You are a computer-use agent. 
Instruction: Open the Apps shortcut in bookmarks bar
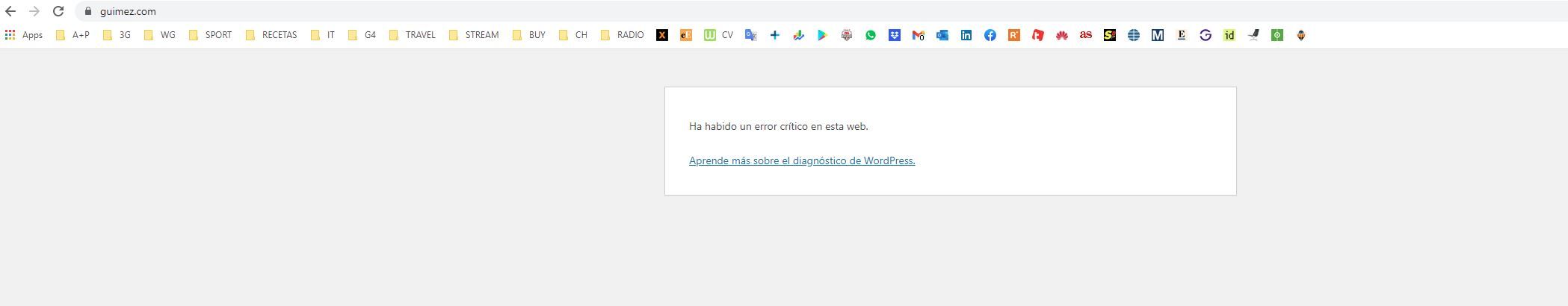click(x=24, y=35)
